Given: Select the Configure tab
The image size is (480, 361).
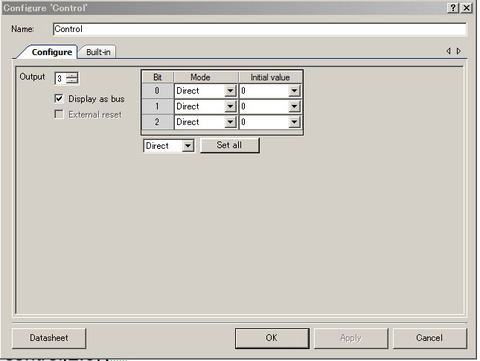Looking at the screenshot, I should point(52,52).
